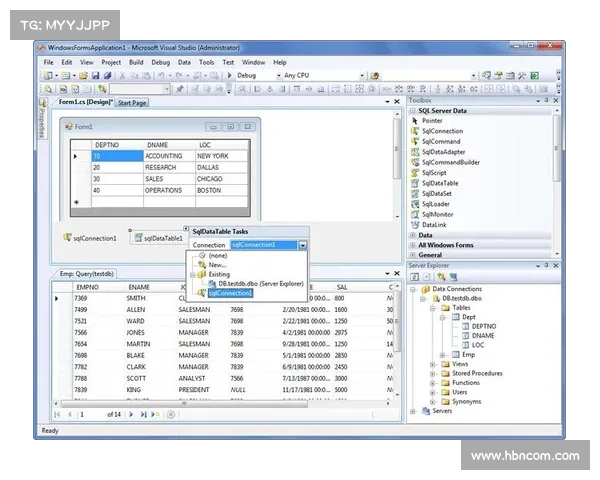Expand the Stored Procedures folder

432,374
